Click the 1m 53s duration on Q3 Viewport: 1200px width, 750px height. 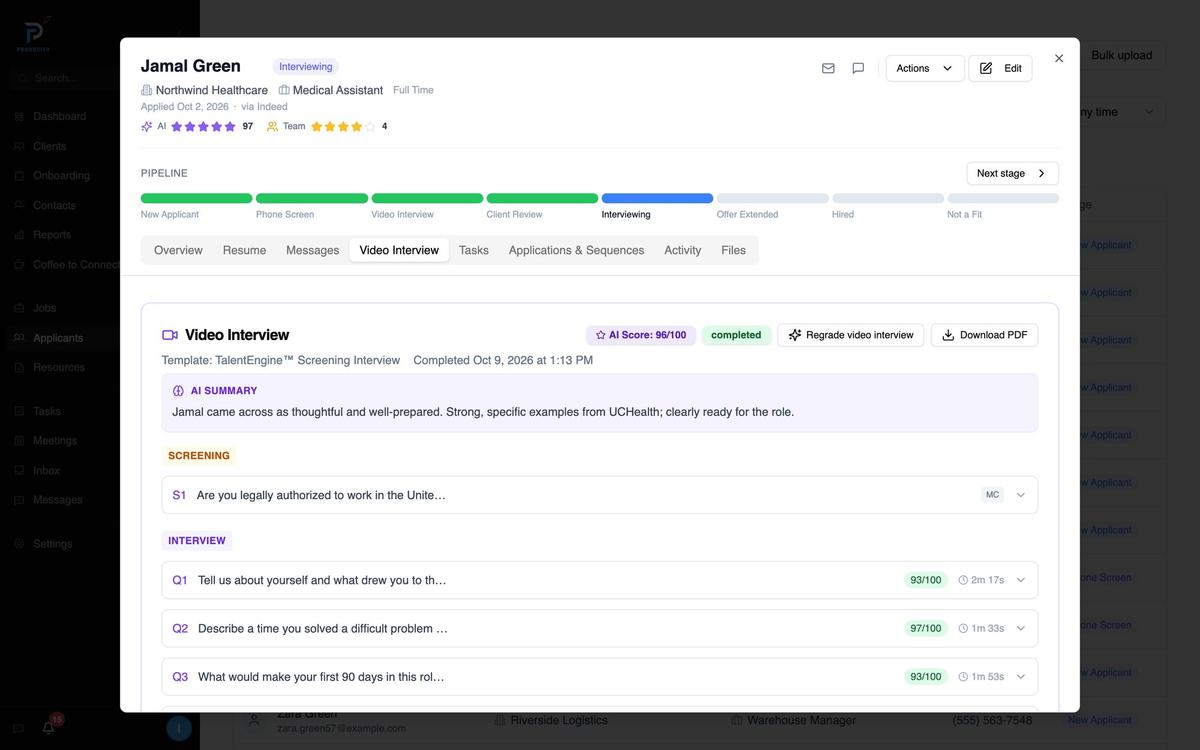(x=981, y=677)
